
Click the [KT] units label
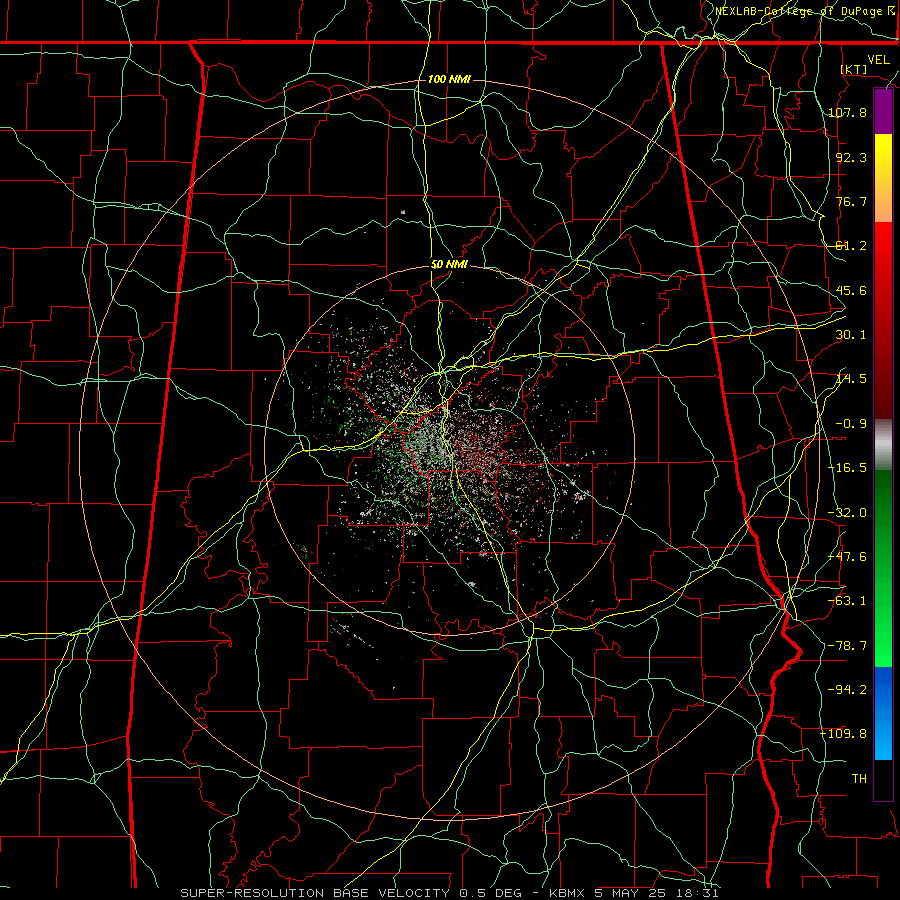tap(854, 69)
